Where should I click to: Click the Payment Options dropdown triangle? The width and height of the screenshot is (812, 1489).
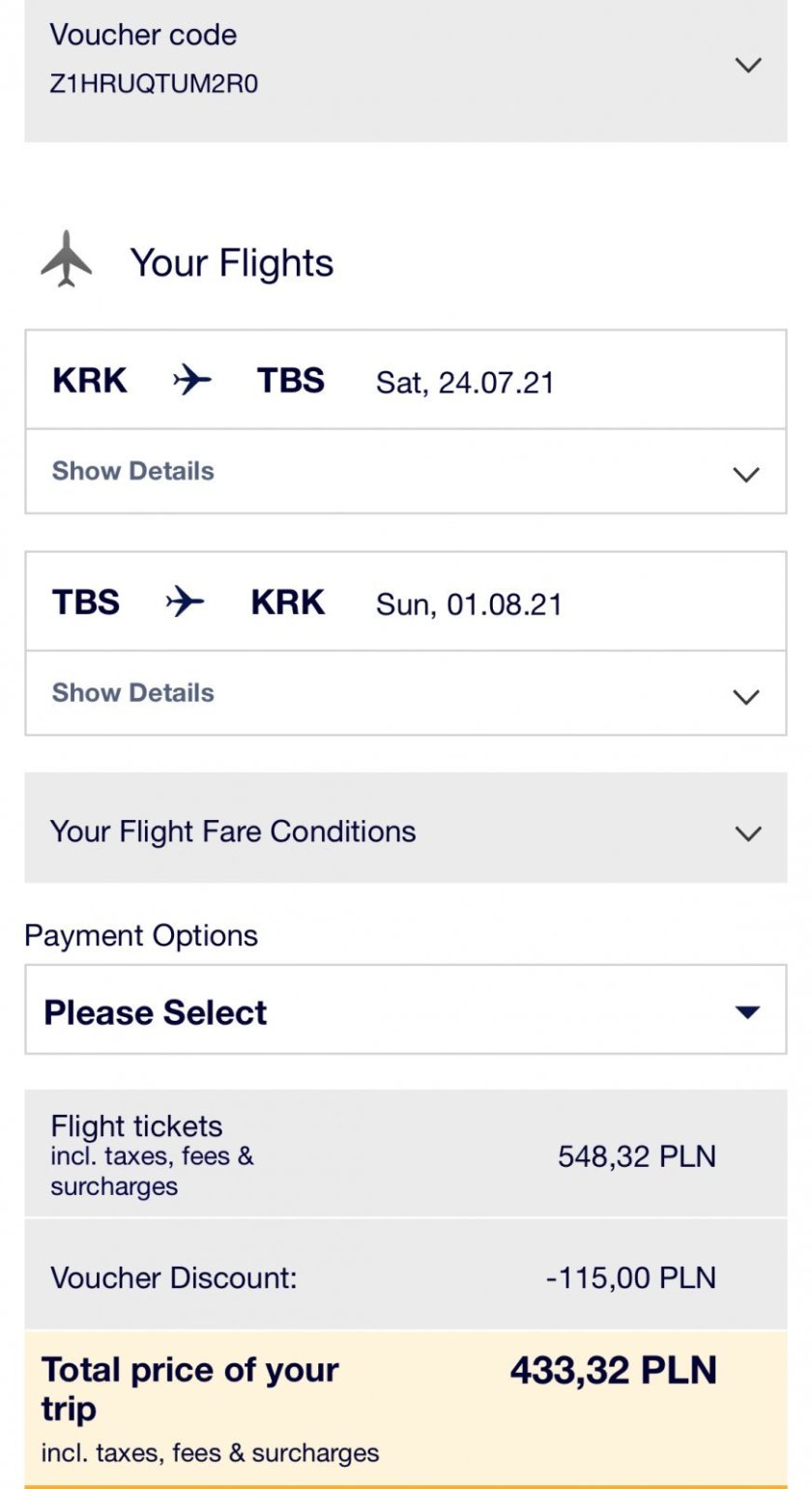click(747, 1012)
